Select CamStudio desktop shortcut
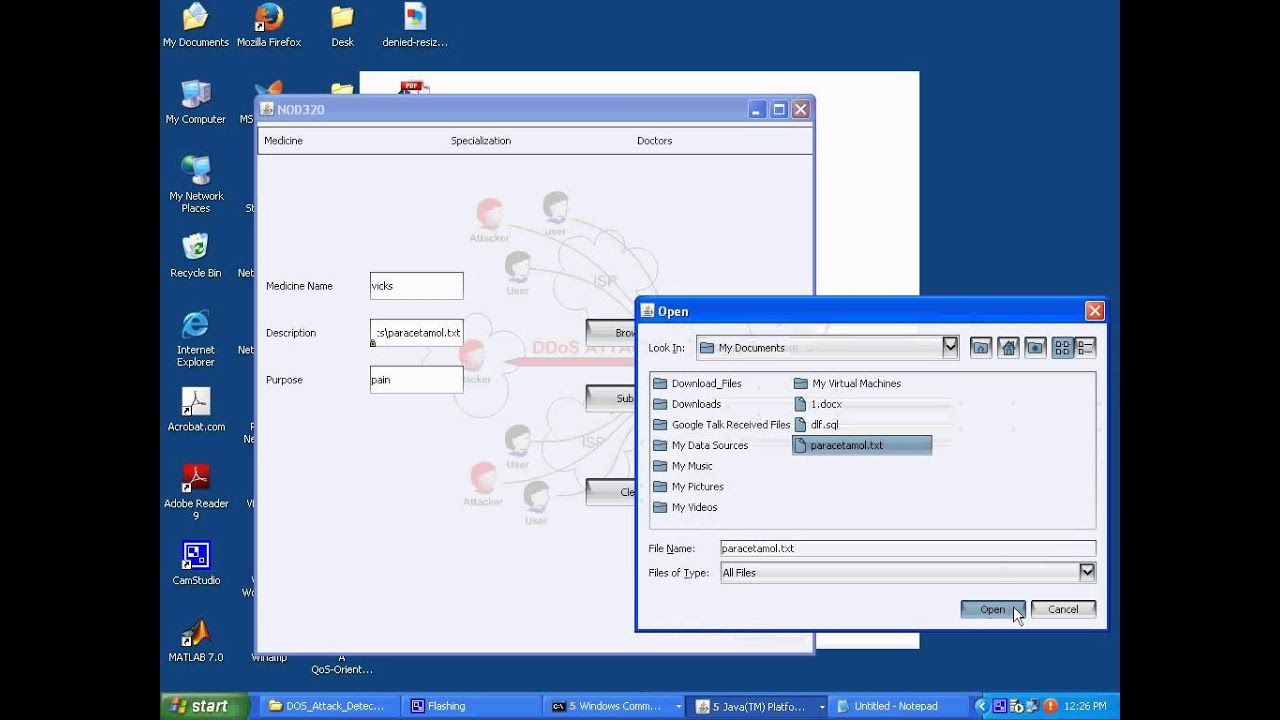The width and height of the screenshot is (1280, 720). (196, 563)
